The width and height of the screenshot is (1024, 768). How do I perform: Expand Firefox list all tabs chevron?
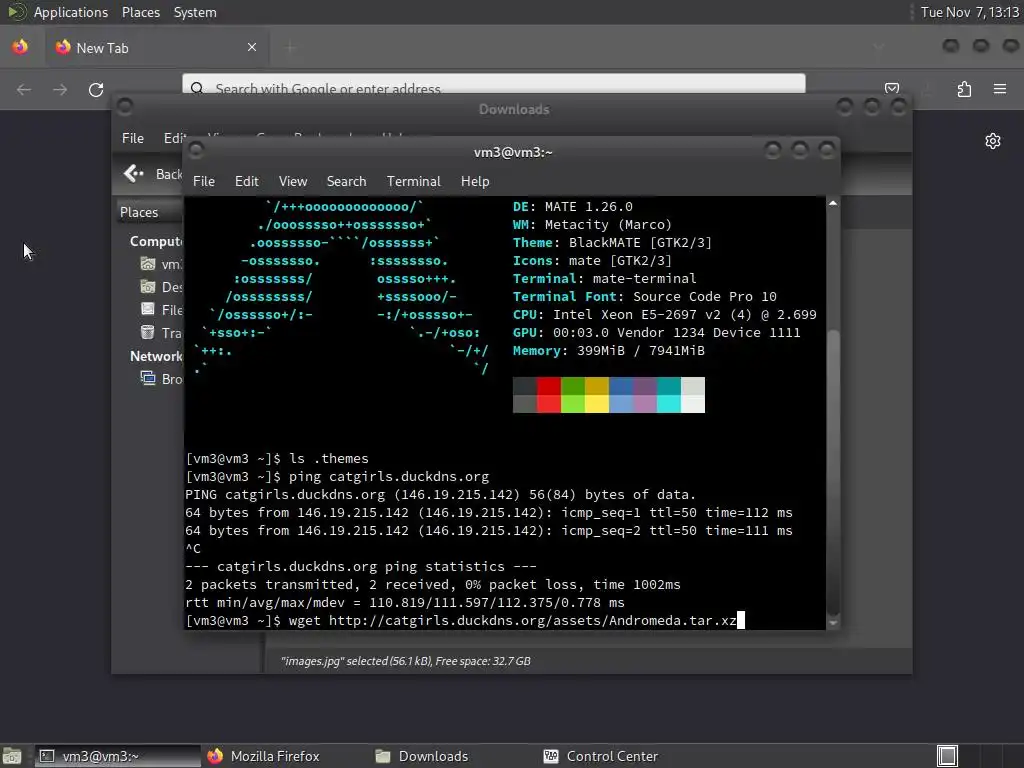tap(879, 47)
